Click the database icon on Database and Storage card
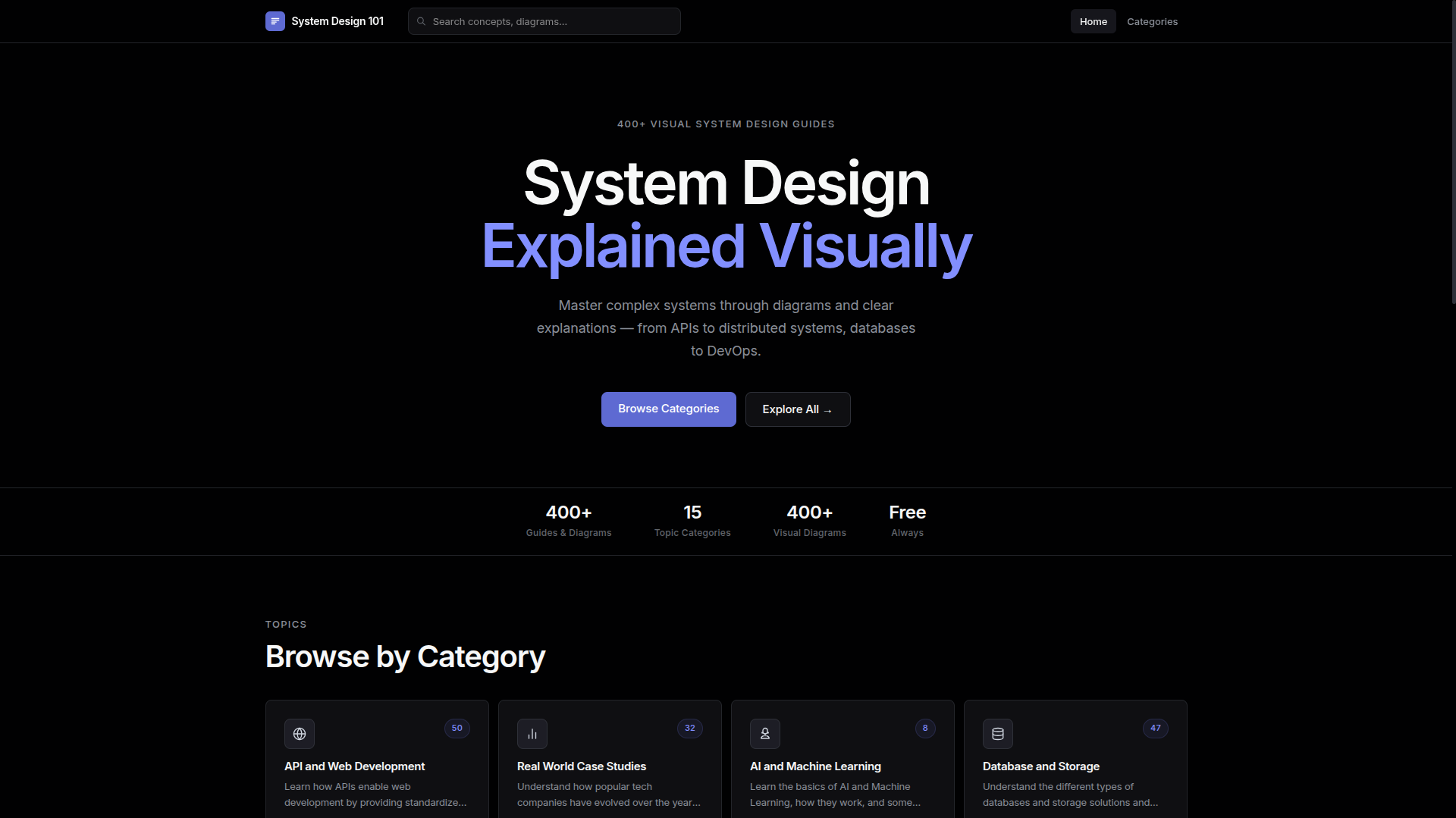1456x818 pixels. [x=998, y=734]
